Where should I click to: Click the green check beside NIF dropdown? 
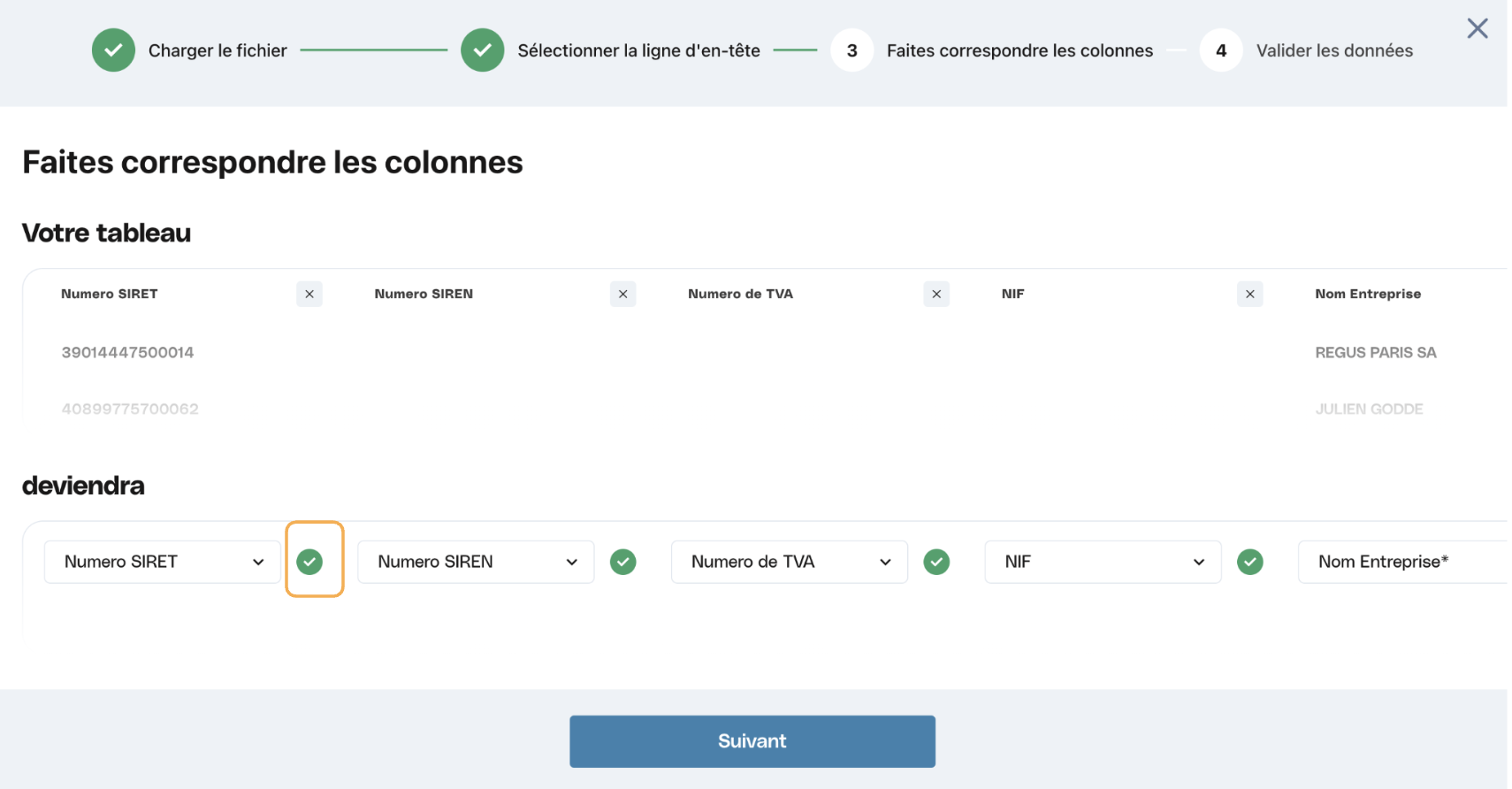(x=1250, y=562)
